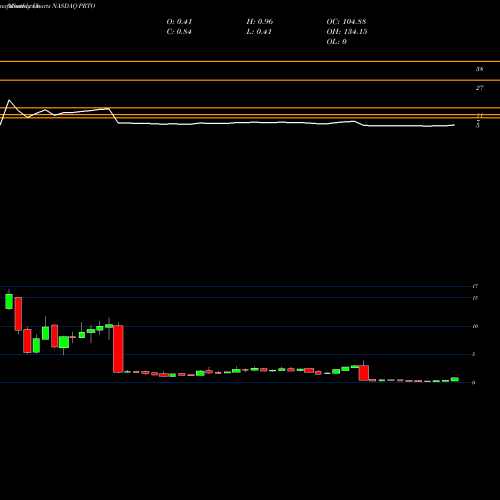Click the first green candlestick near 15

[9, 301]
